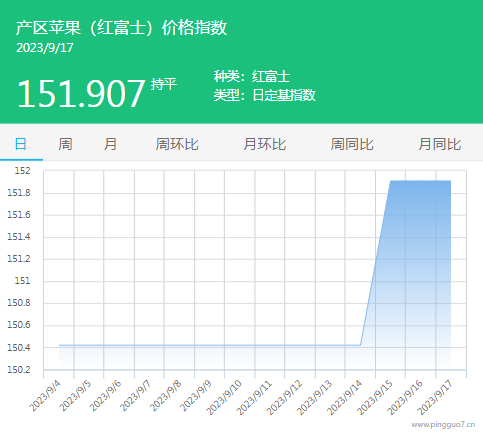This screenshot has width=483, height=433.
Task: Click the 持平 status label
Action: coord(163,84)
